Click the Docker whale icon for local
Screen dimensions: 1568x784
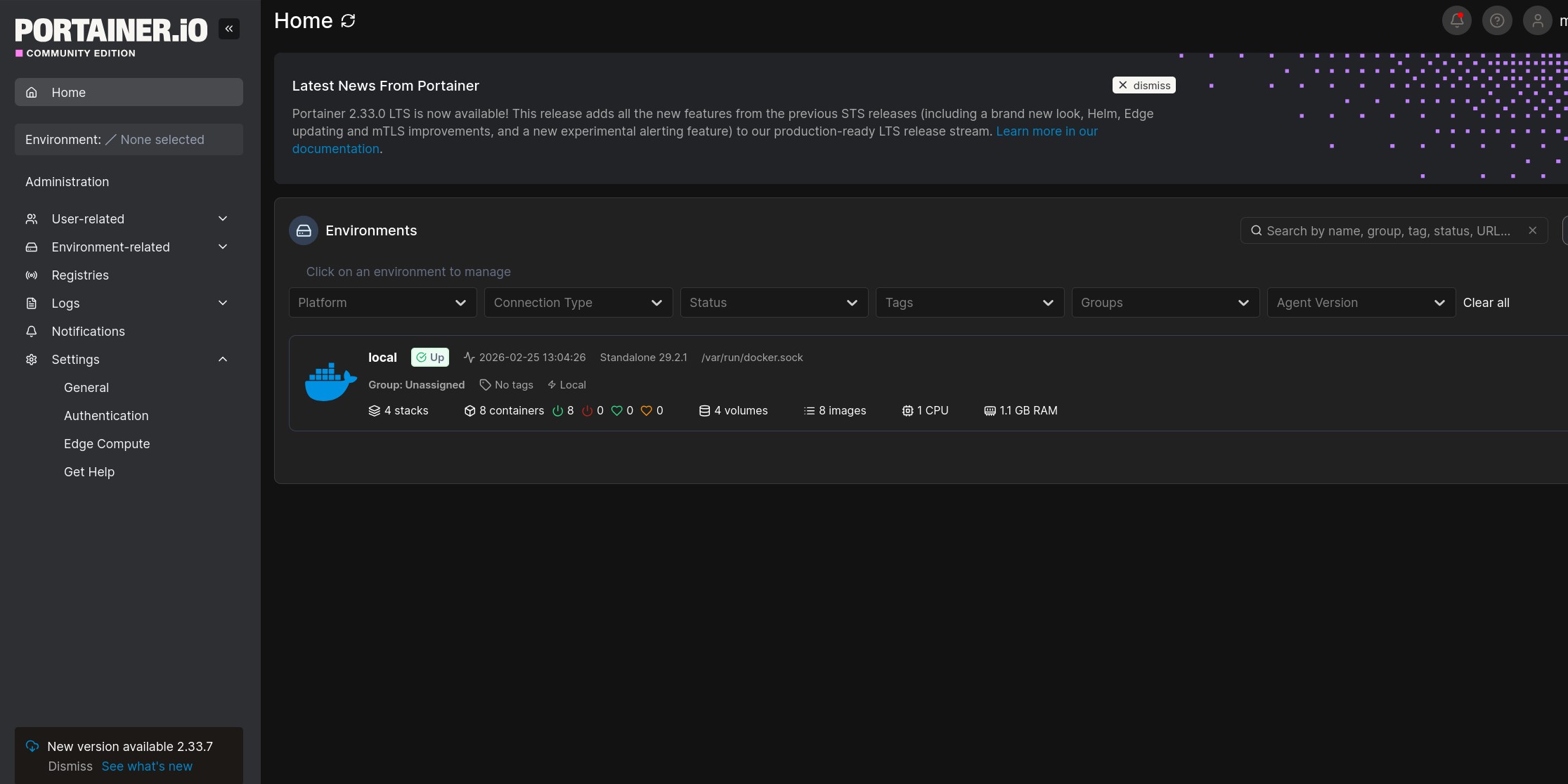click(330, 382)
